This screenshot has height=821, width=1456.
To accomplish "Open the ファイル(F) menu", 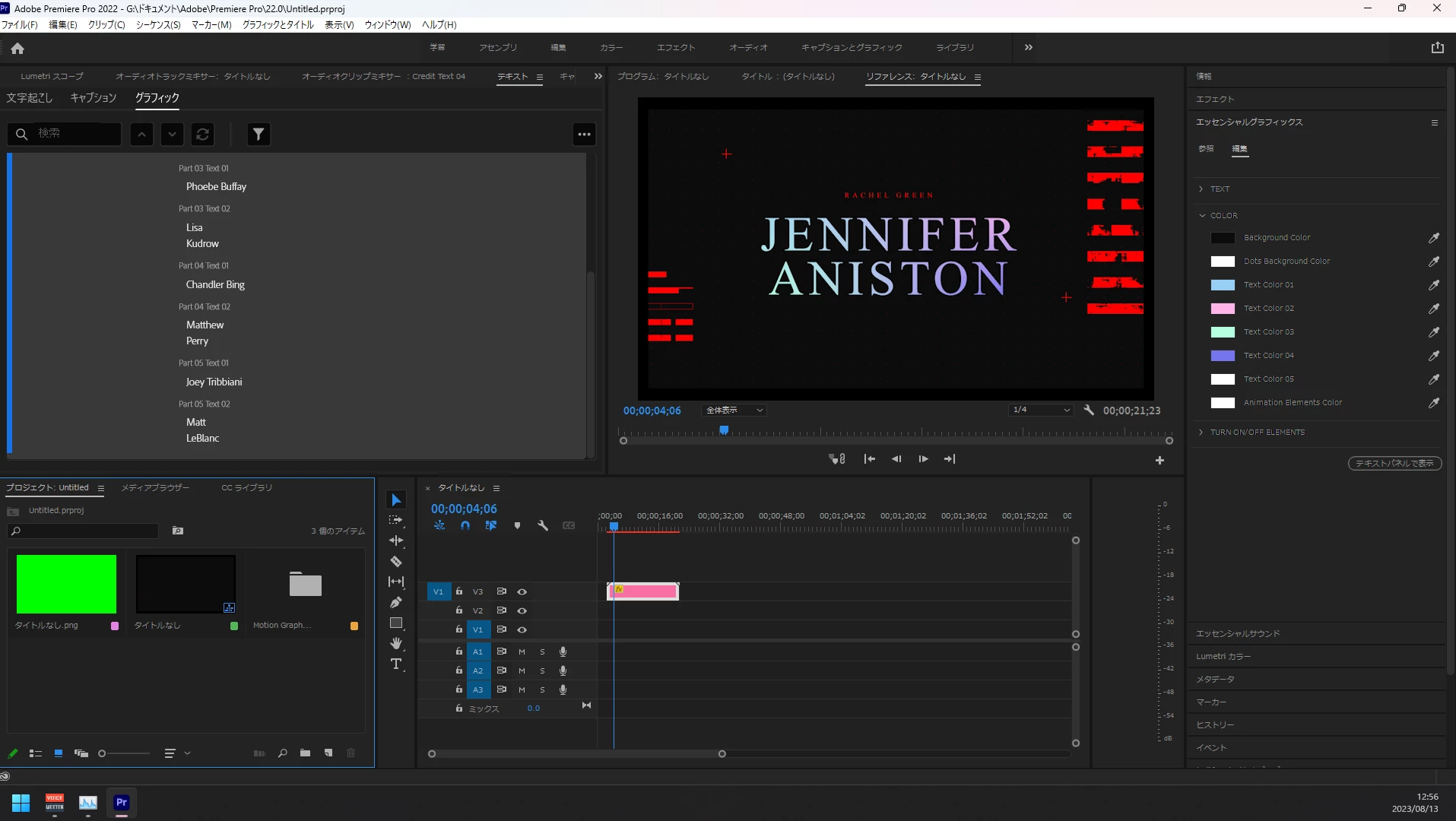I will (x=20, y=24).
